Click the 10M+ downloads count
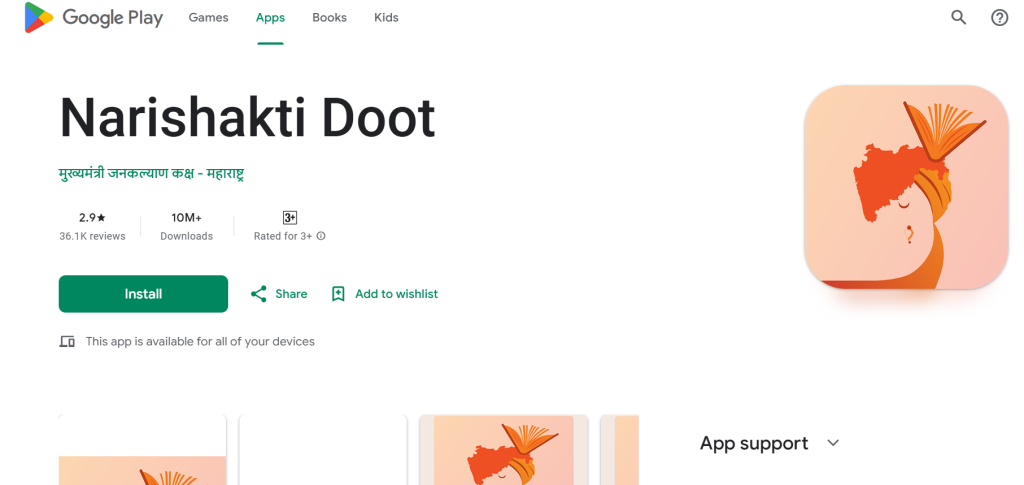 pos(187,217)
